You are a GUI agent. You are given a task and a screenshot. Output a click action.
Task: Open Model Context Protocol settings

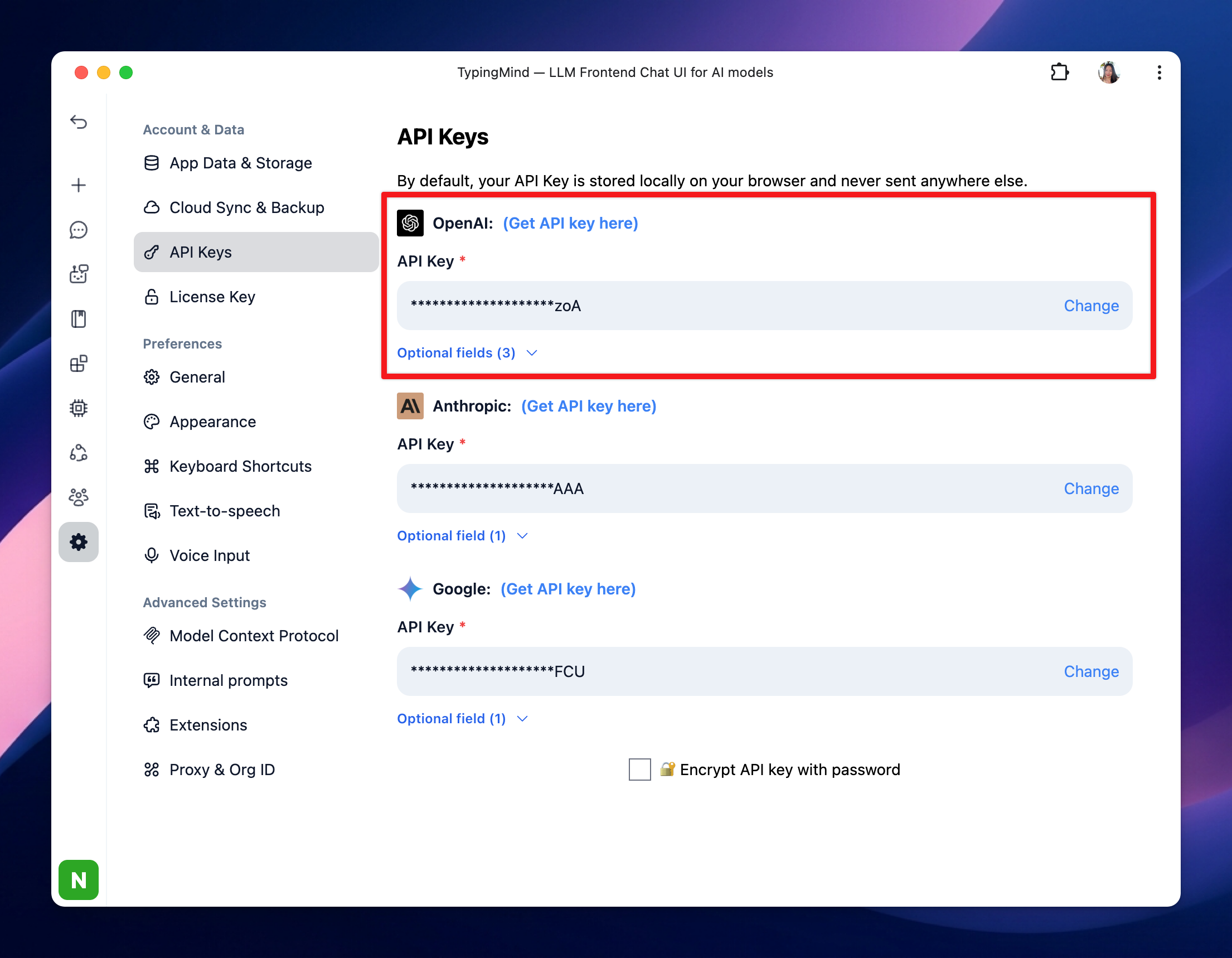pos(256,636)
